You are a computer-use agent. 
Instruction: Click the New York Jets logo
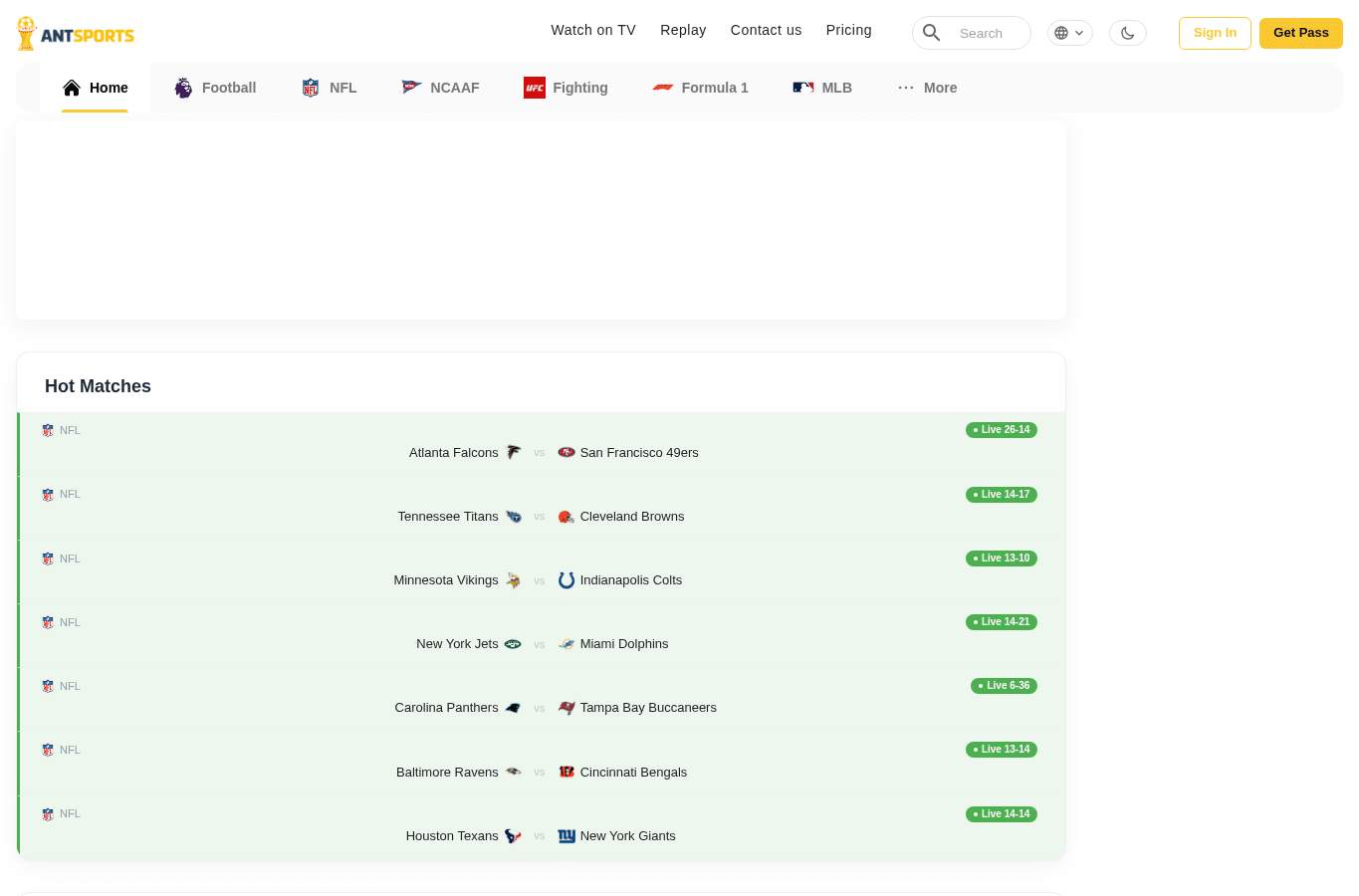[x=513, y=643]
